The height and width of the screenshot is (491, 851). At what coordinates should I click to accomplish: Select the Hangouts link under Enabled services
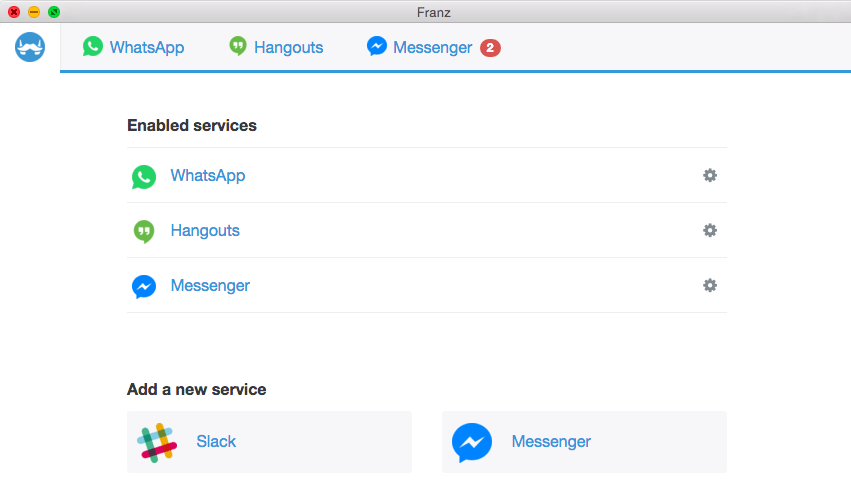(x=205, y=231)
